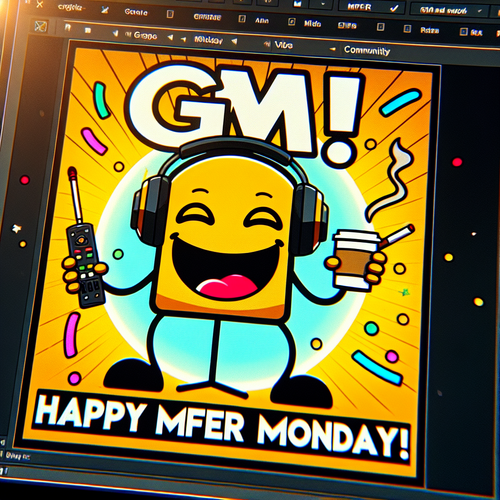Click the brush icon left of the Gcaate menu

(x=105, y=10)
